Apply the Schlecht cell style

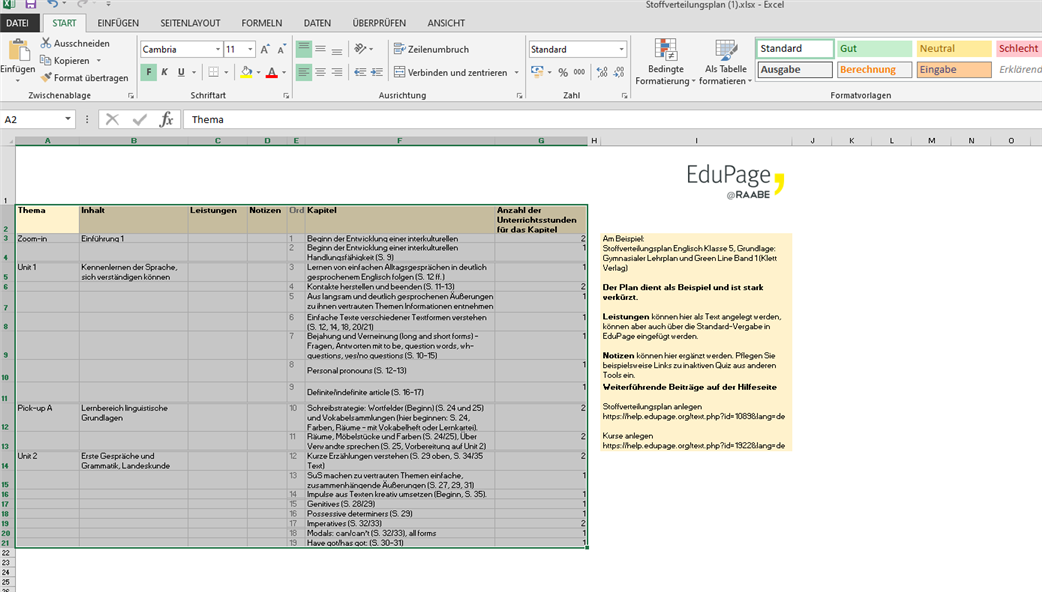click(1019, 49)
